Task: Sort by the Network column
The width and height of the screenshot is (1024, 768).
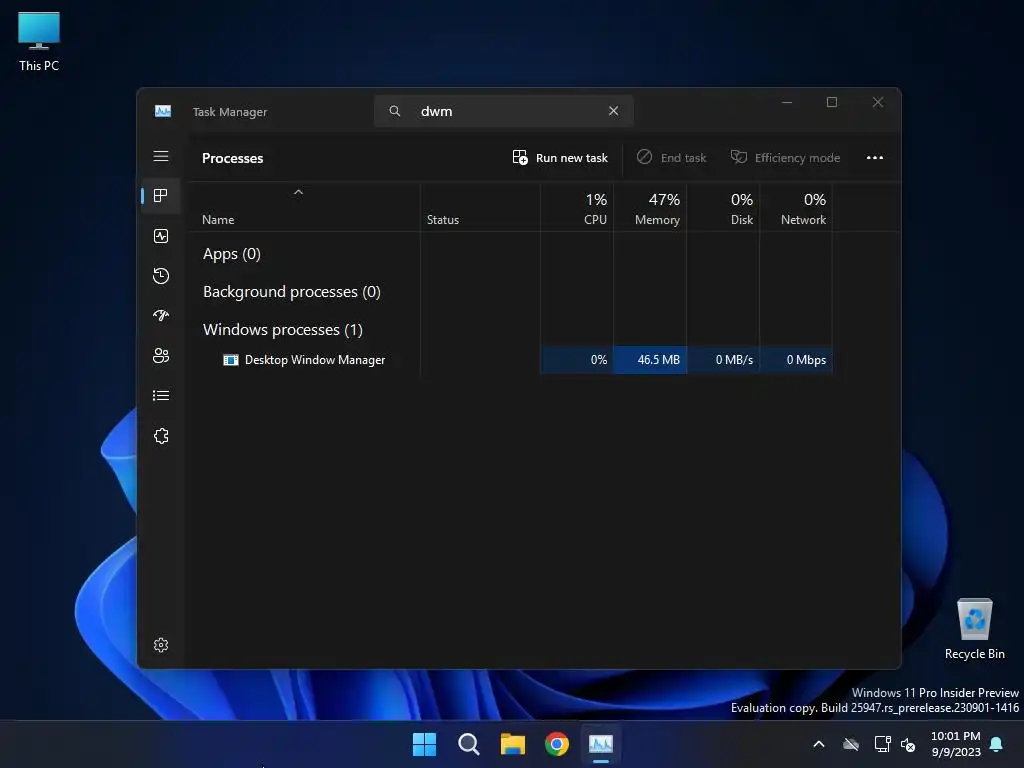Action: click(796, 208)
